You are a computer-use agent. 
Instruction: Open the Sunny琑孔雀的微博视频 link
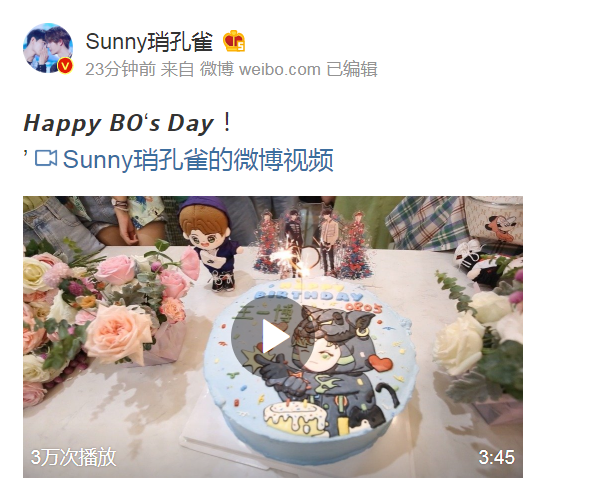pyautogui.click(x=198, y=159)
